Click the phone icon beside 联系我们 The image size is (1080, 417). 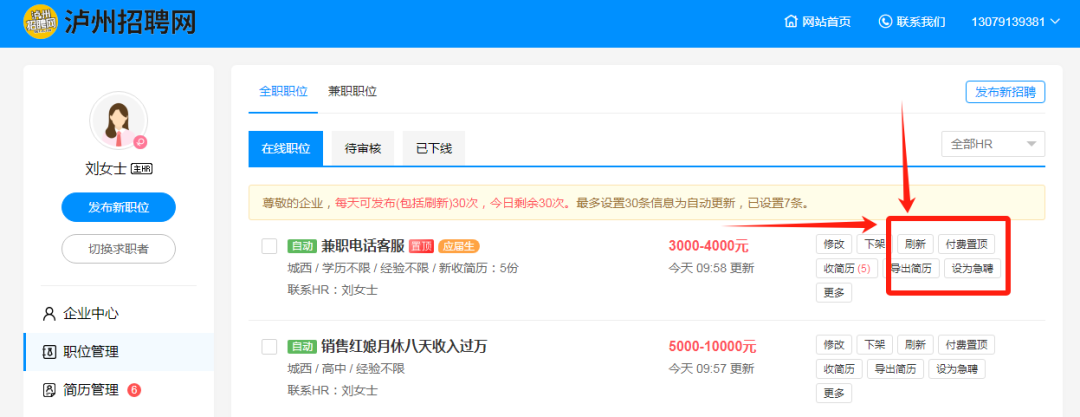click(885, 21)
